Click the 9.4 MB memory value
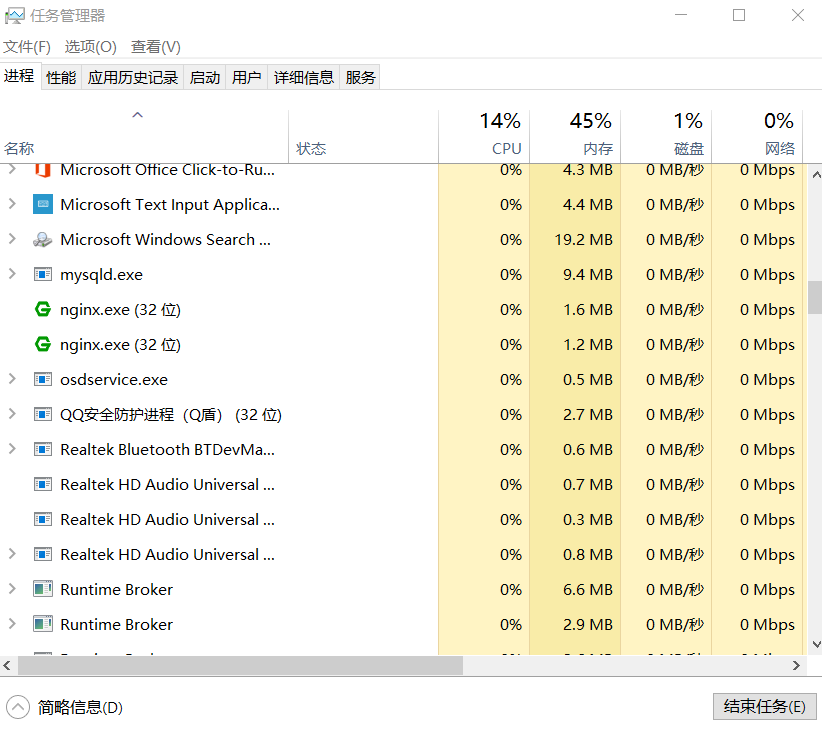Viewport: 822px width, 733px height. point(588,275)
